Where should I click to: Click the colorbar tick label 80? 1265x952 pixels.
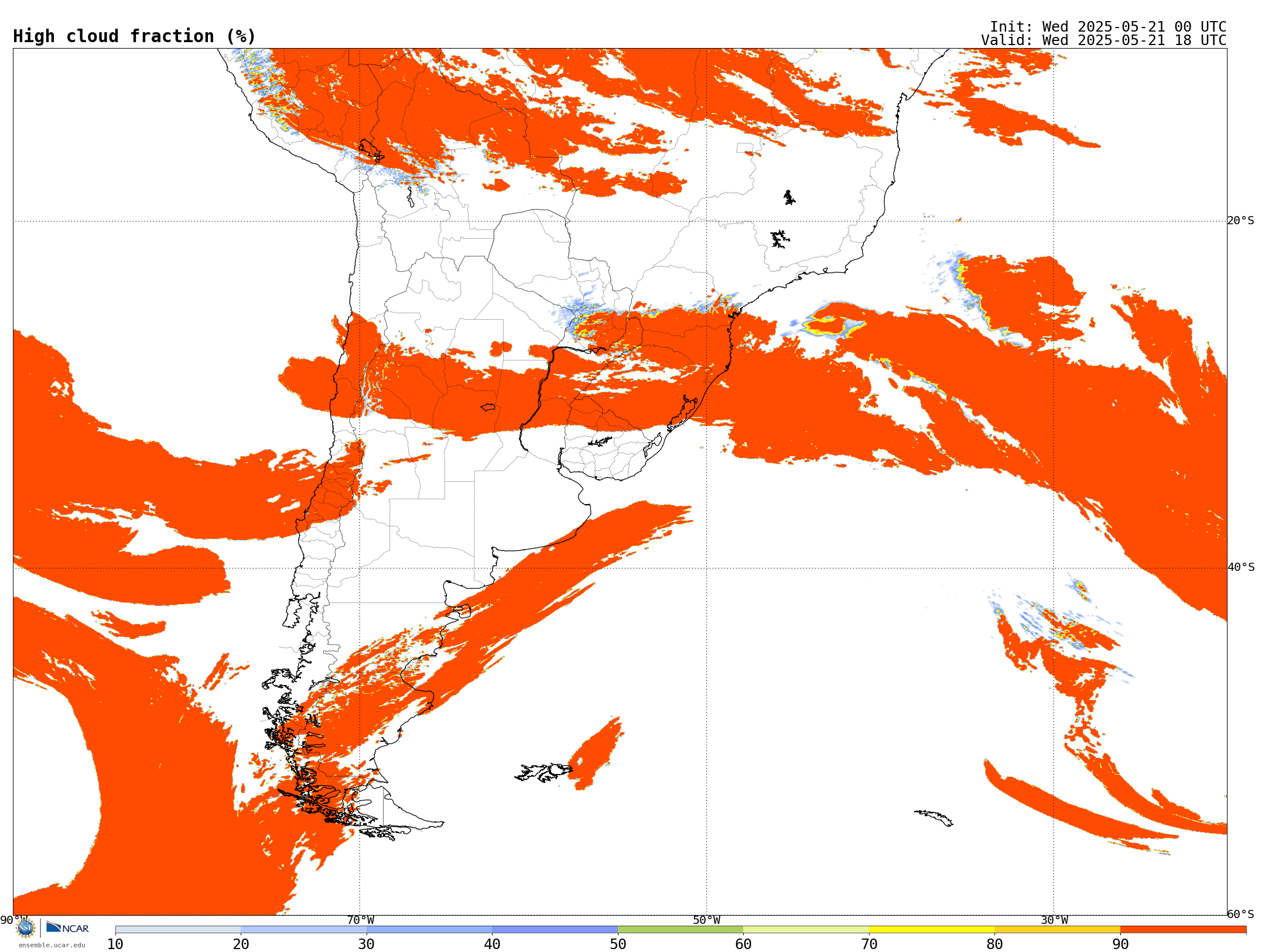994,944
